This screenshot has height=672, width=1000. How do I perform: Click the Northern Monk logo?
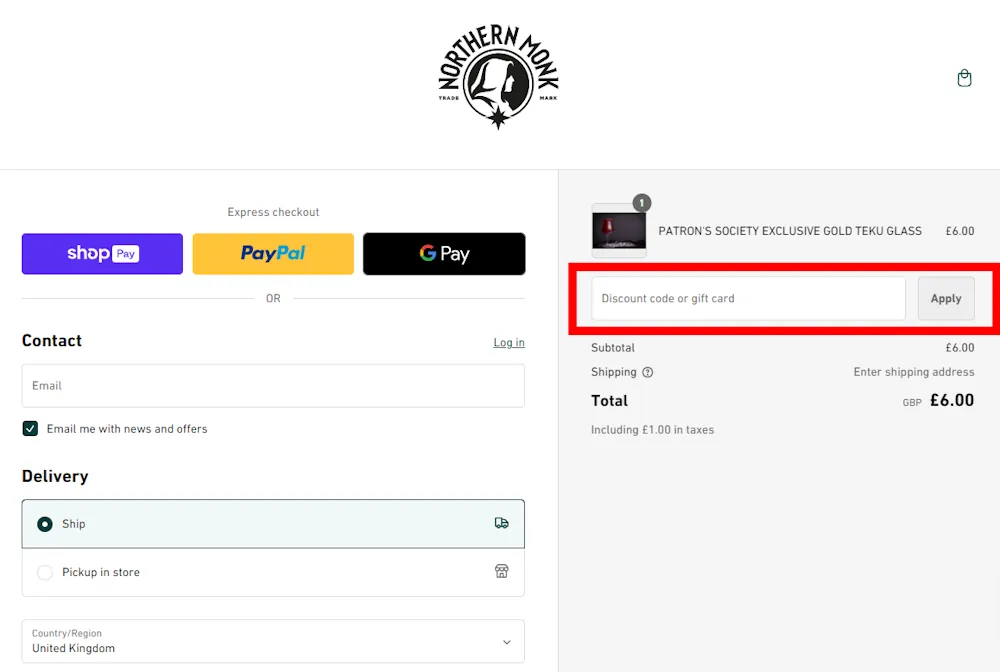(x=498, y=77)
